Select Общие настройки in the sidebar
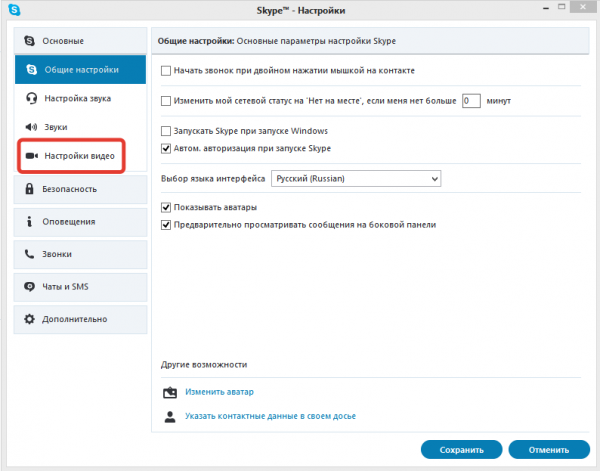Image resolution: width=600 pixels, height=471 pixels. click(80, 69)
